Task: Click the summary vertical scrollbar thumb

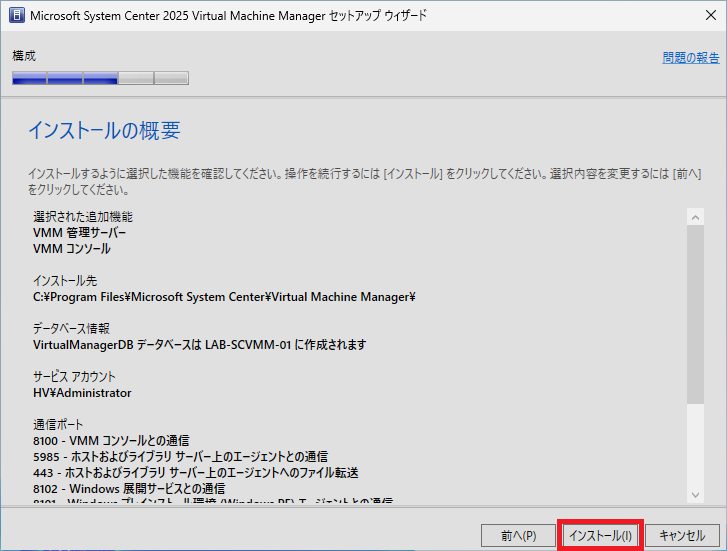Action: [x=695, y=314]
